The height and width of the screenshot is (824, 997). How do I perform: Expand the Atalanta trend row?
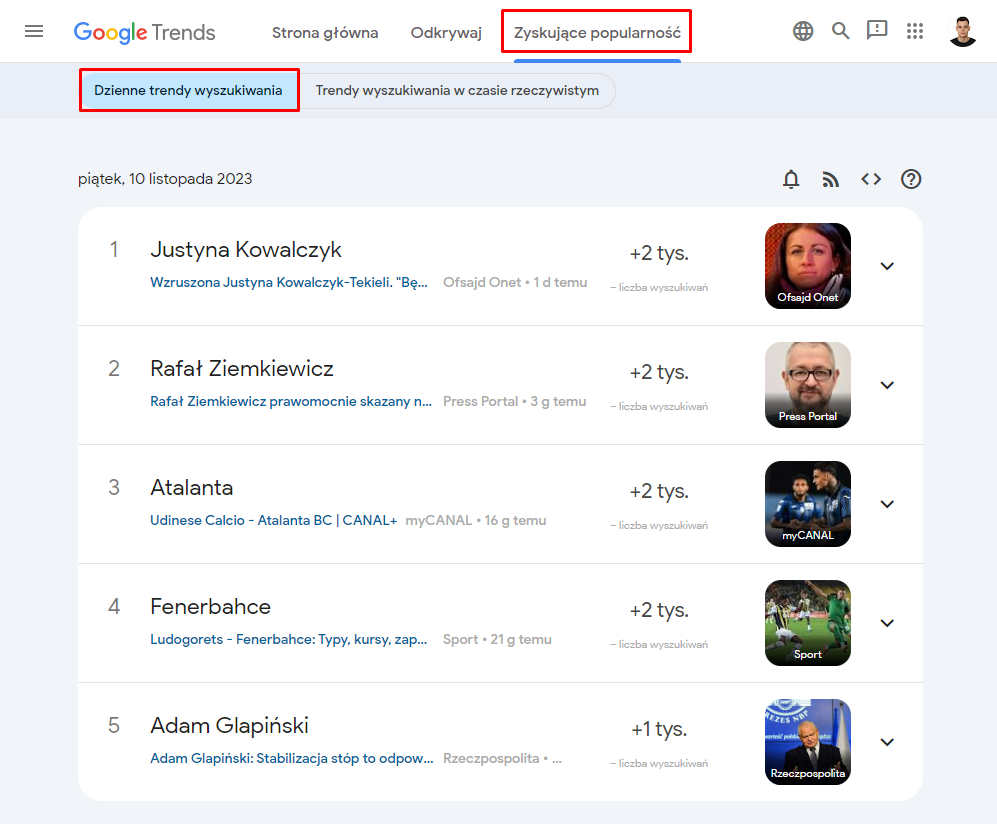click(x=887, y=504)
